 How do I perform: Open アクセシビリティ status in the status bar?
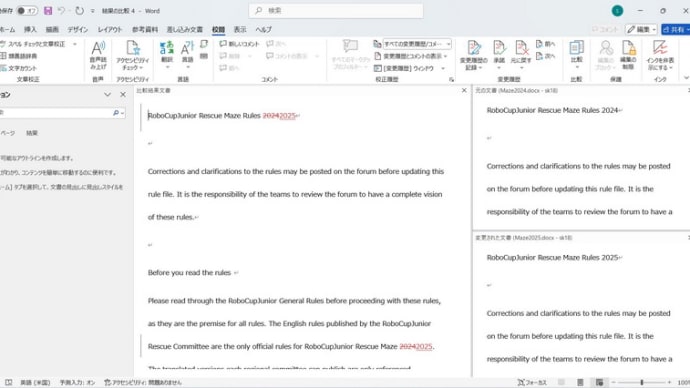[143, 383]
